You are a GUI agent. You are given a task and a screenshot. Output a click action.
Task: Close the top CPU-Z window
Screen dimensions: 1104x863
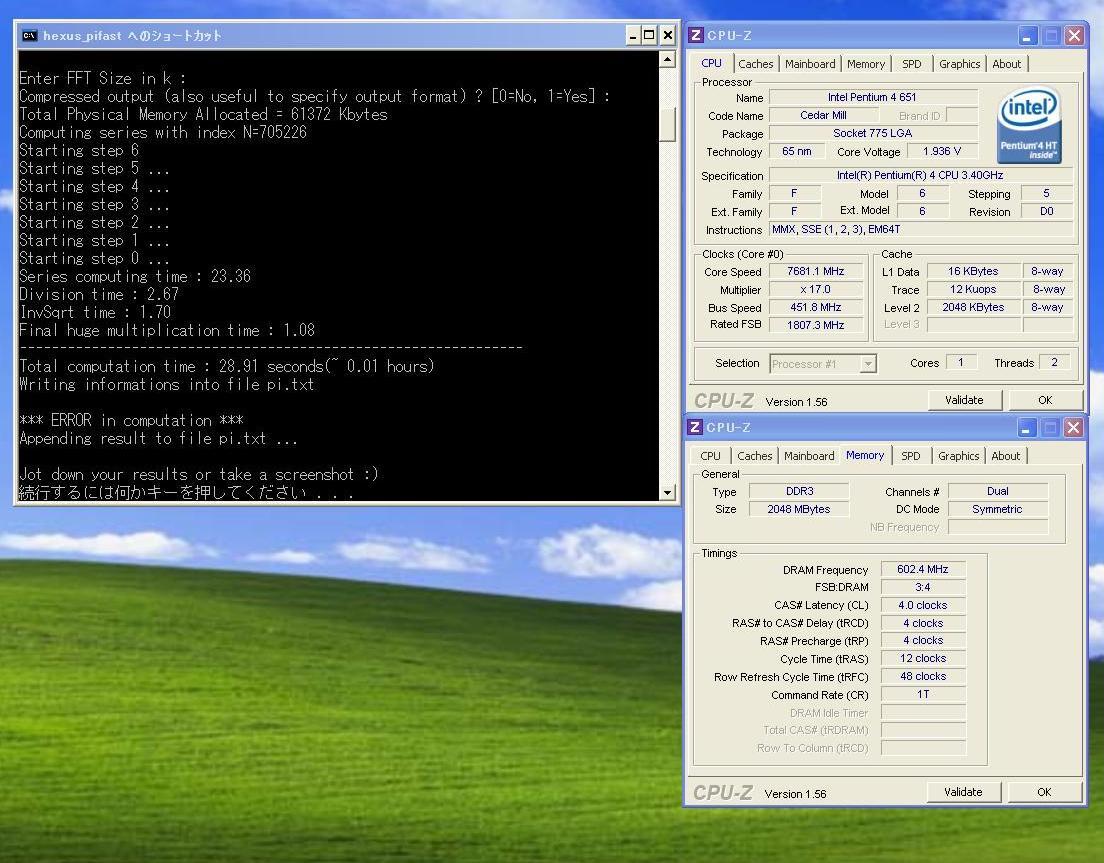pos(1074,35)
